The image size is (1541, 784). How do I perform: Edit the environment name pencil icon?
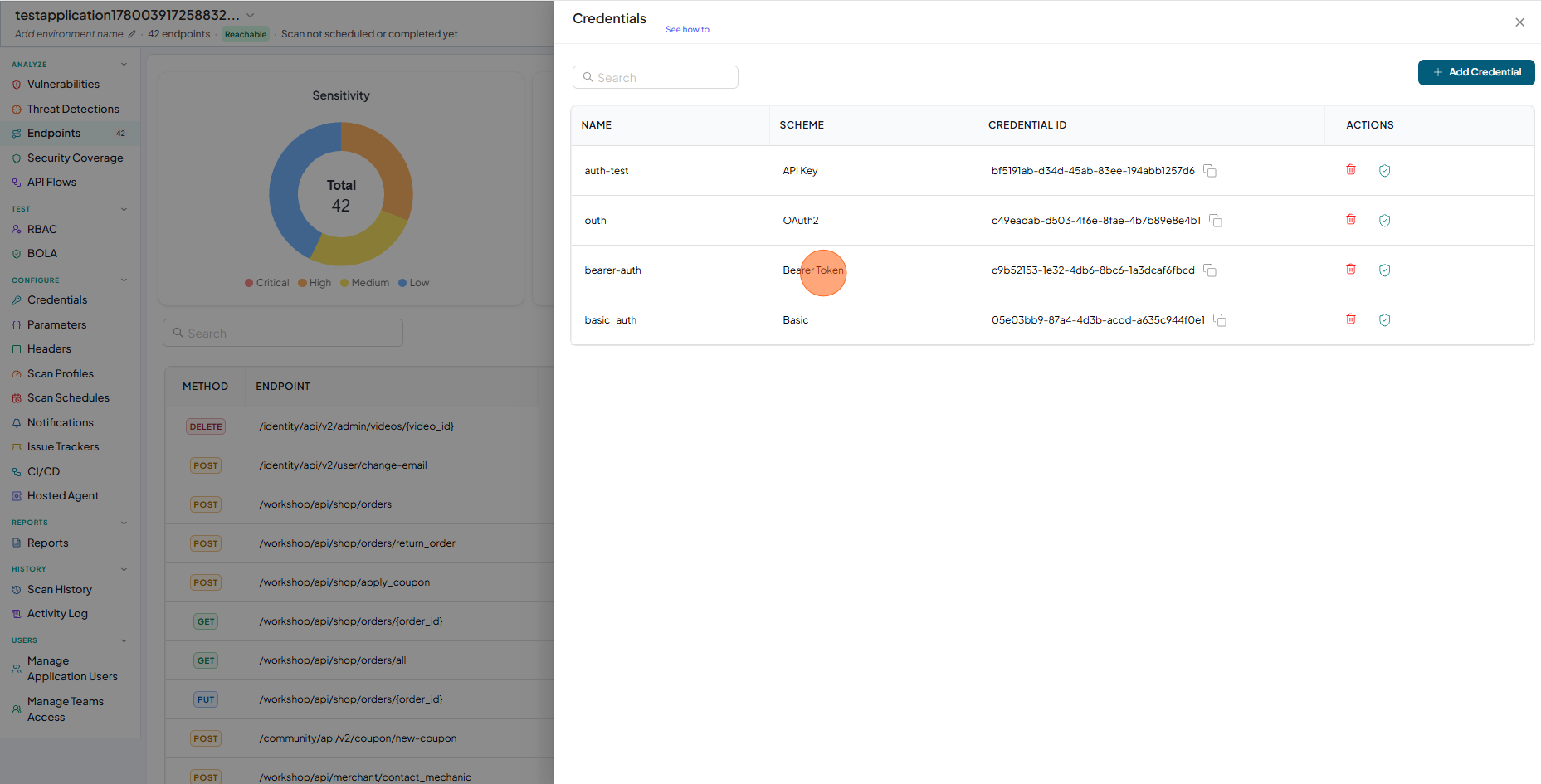pos(132,34)
